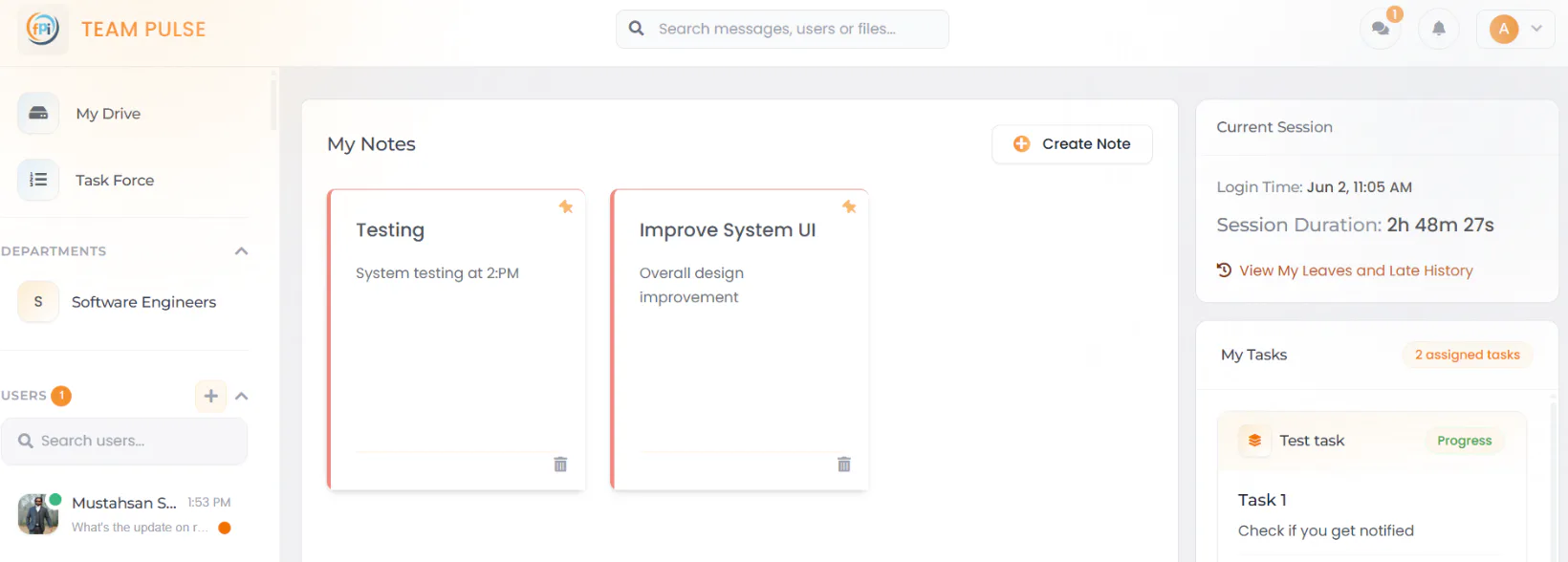Screen dimensions: 1568x562
Task: Collapse the Users section
Action: pos(241,396)
